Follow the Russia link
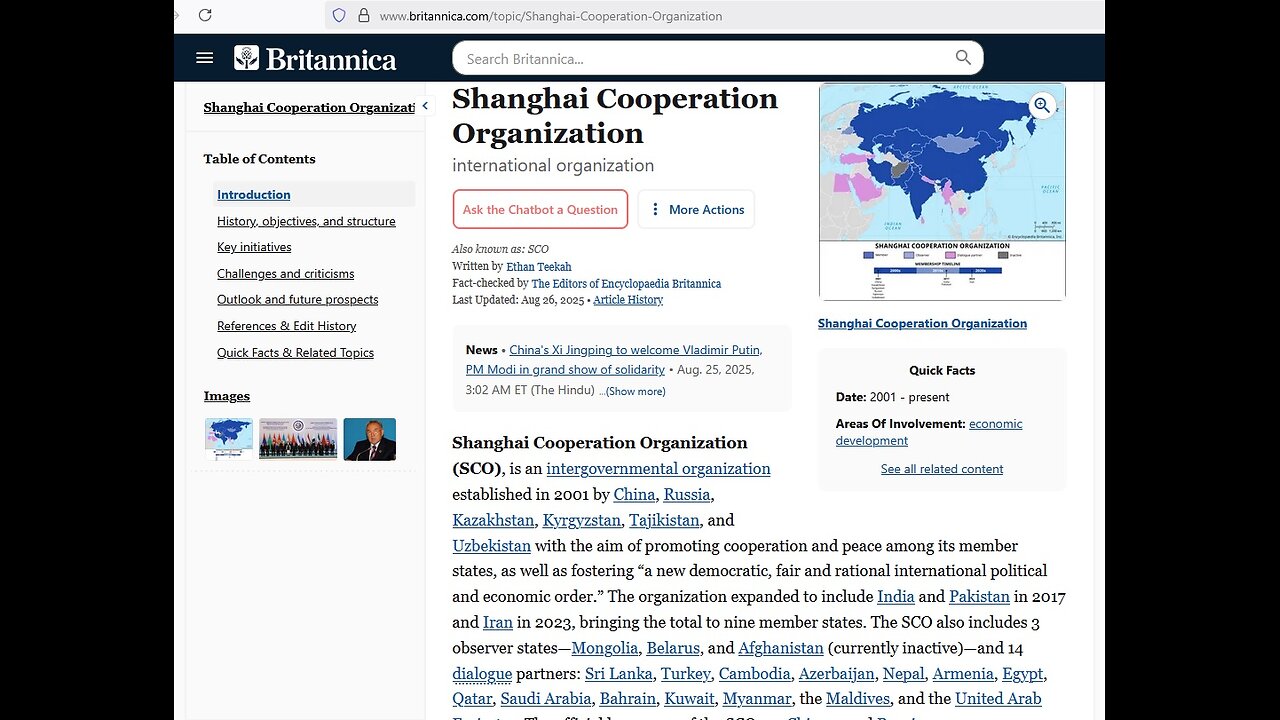The height and width of the screenshot is (720, 1280). pos(687,494)
